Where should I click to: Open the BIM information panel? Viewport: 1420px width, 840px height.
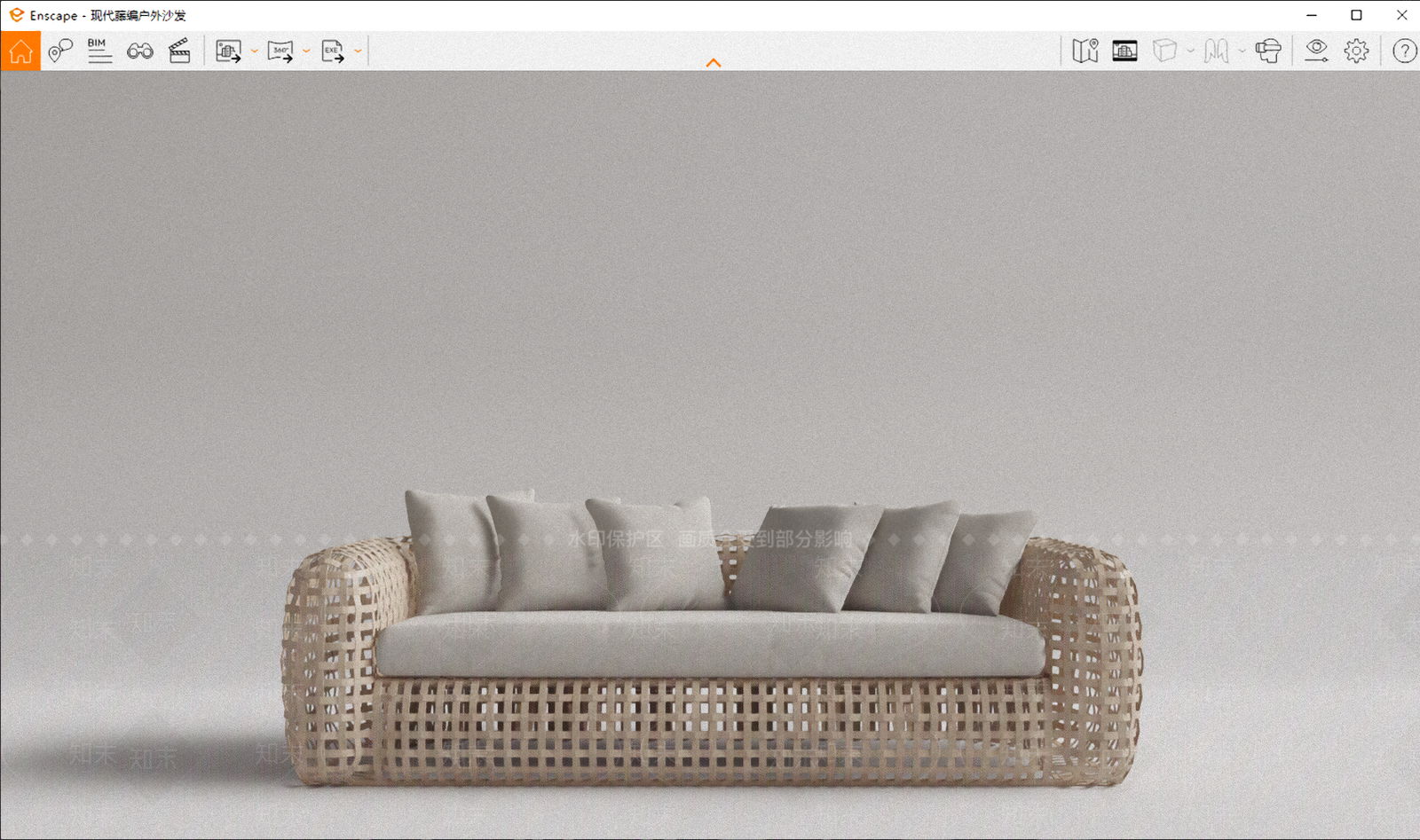pyautogui.click(x=99, y=51)
